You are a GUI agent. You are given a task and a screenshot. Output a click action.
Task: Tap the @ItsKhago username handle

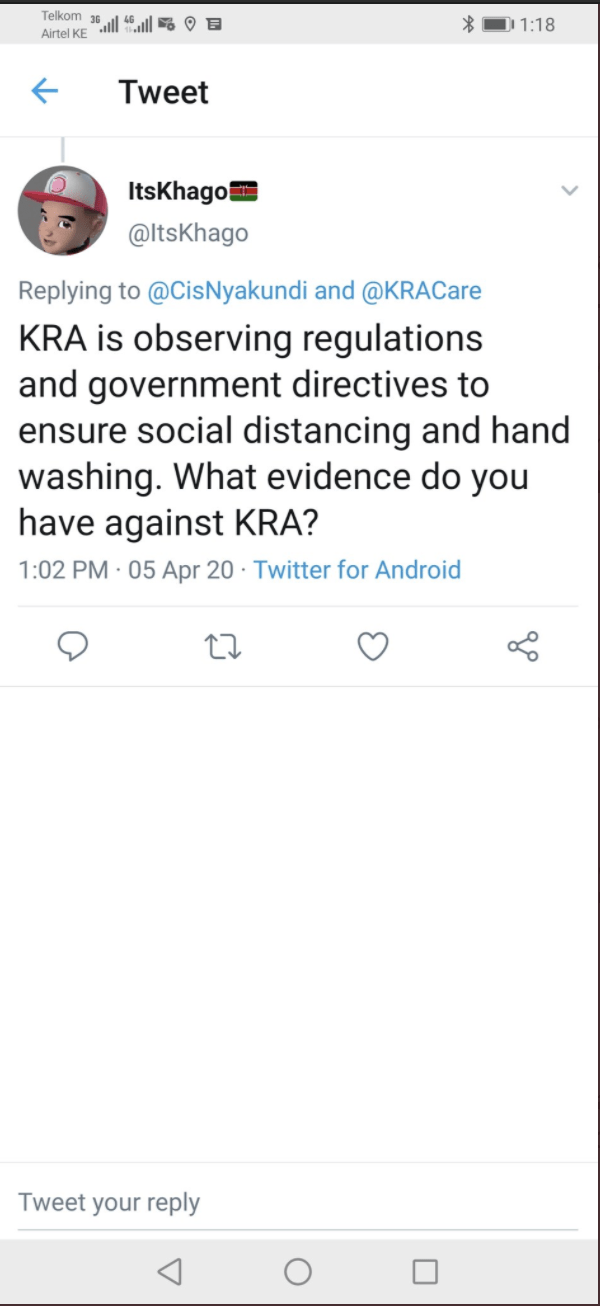tap(188, 233)
